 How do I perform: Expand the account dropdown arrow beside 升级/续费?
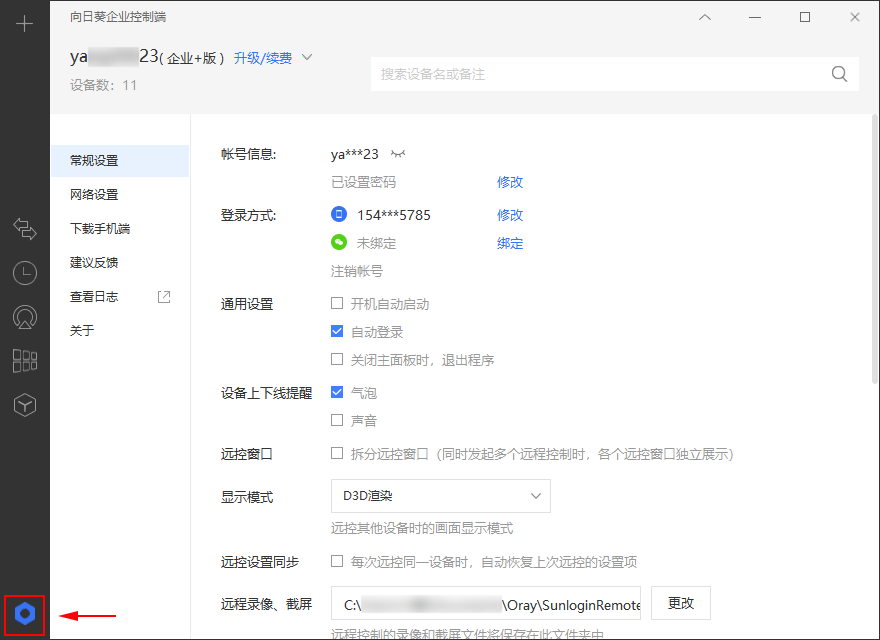[x=307, y=57]
